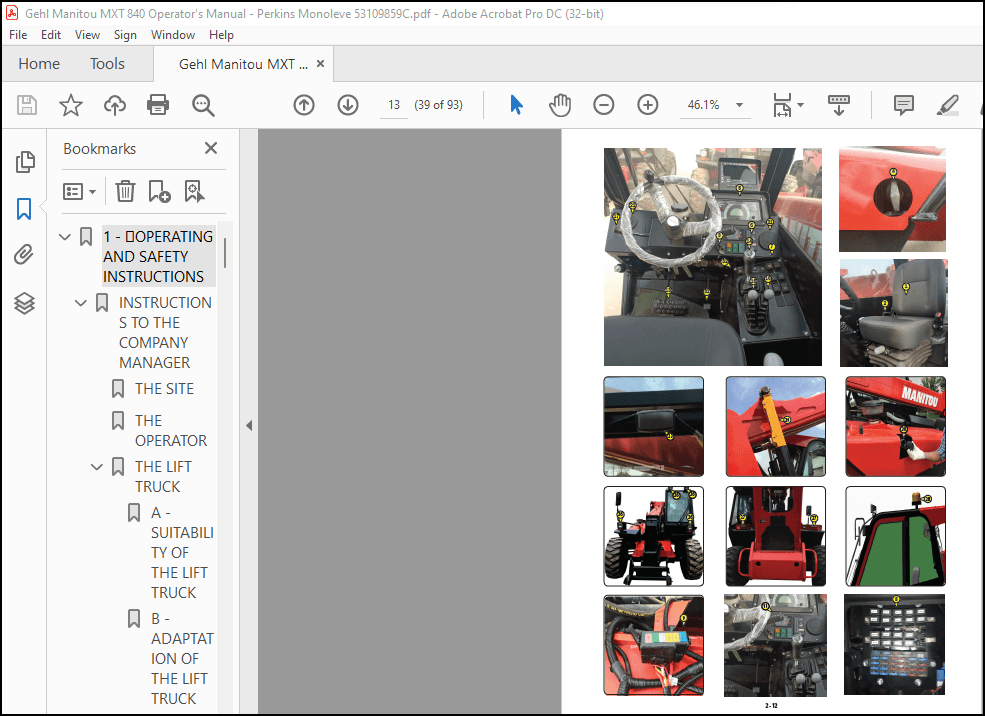Select the Selection arrow tool
985x716 pixels.
[515, 104]
